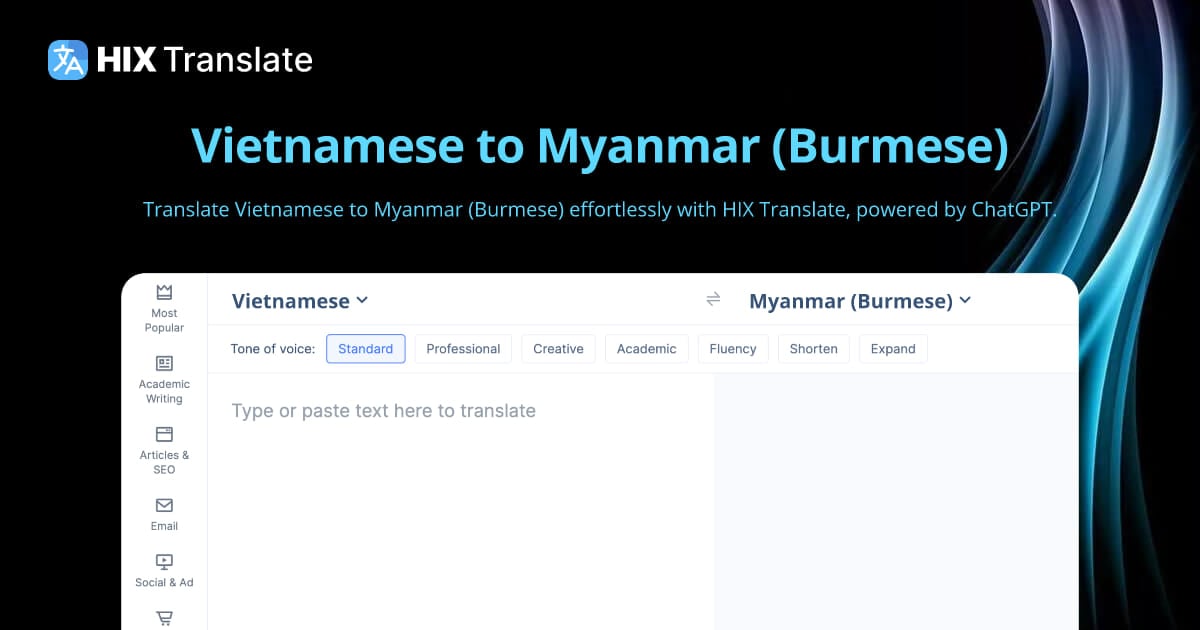Expand the source language chevron
This screenshot has height=630, width=1200.
pos(362,300)
